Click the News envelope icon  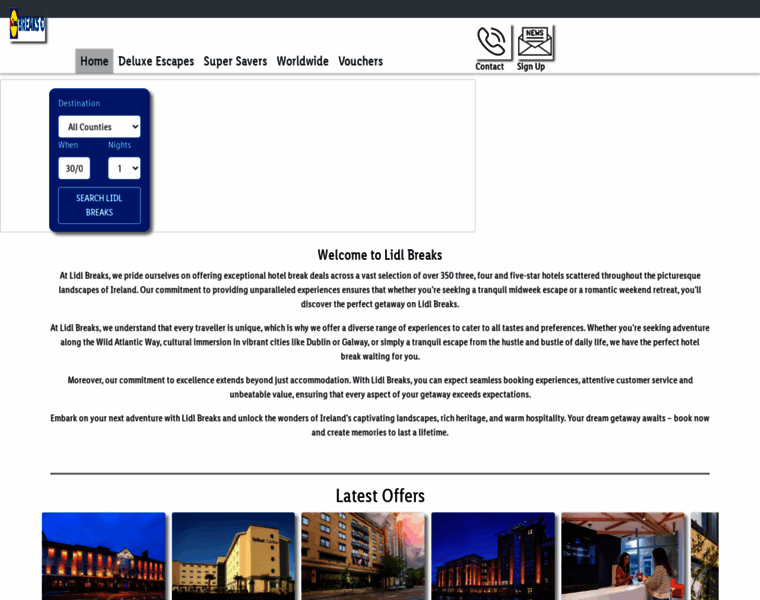(x=535, y=42)
